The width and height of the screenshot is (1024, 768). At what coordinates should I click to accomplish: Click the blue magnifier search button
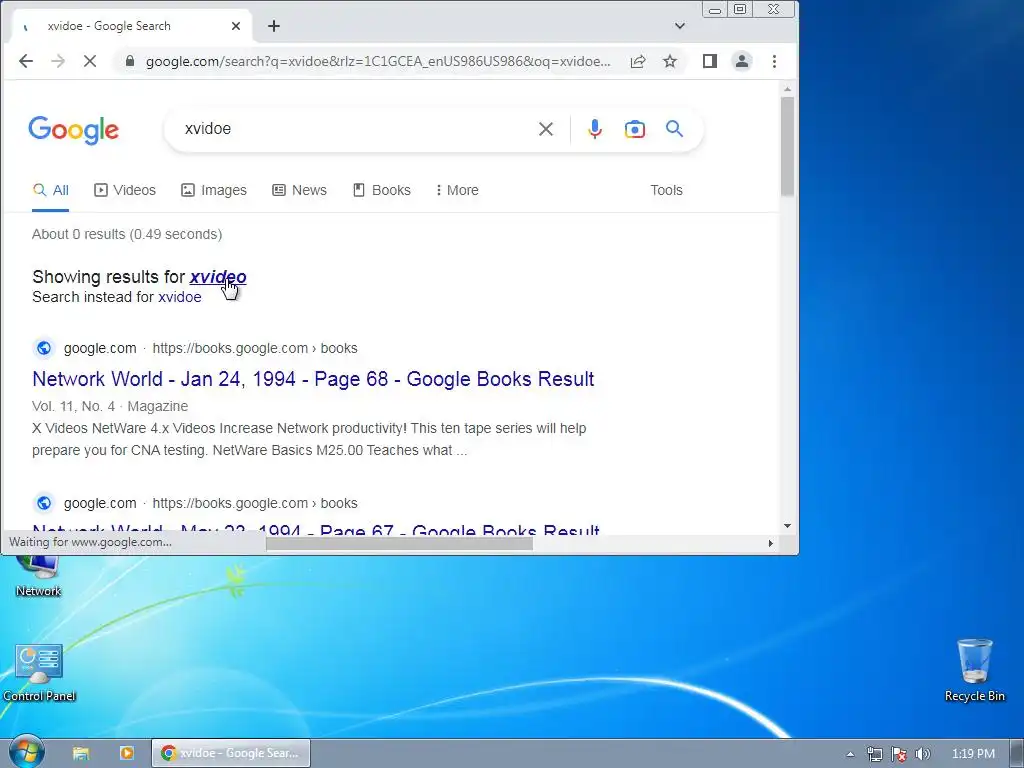coord(675,129)
